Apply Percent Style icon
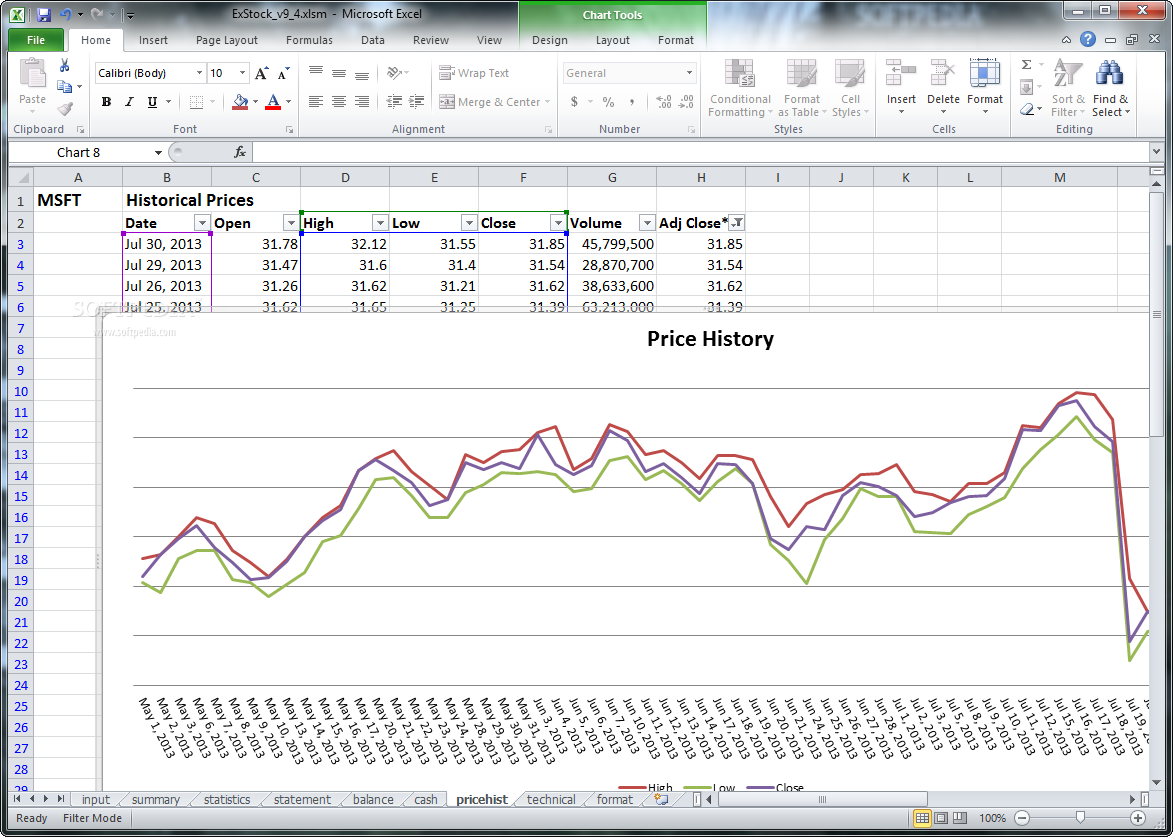 click(608, 102)
